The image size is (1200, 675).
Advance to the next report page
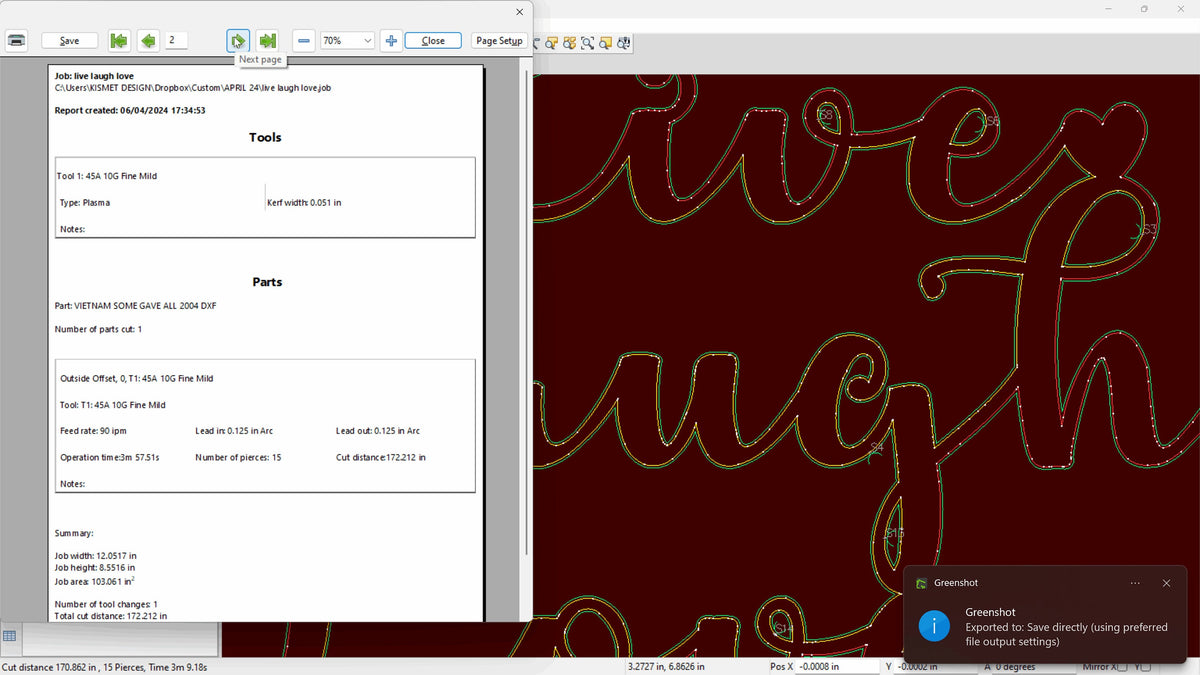click(238, 41)
